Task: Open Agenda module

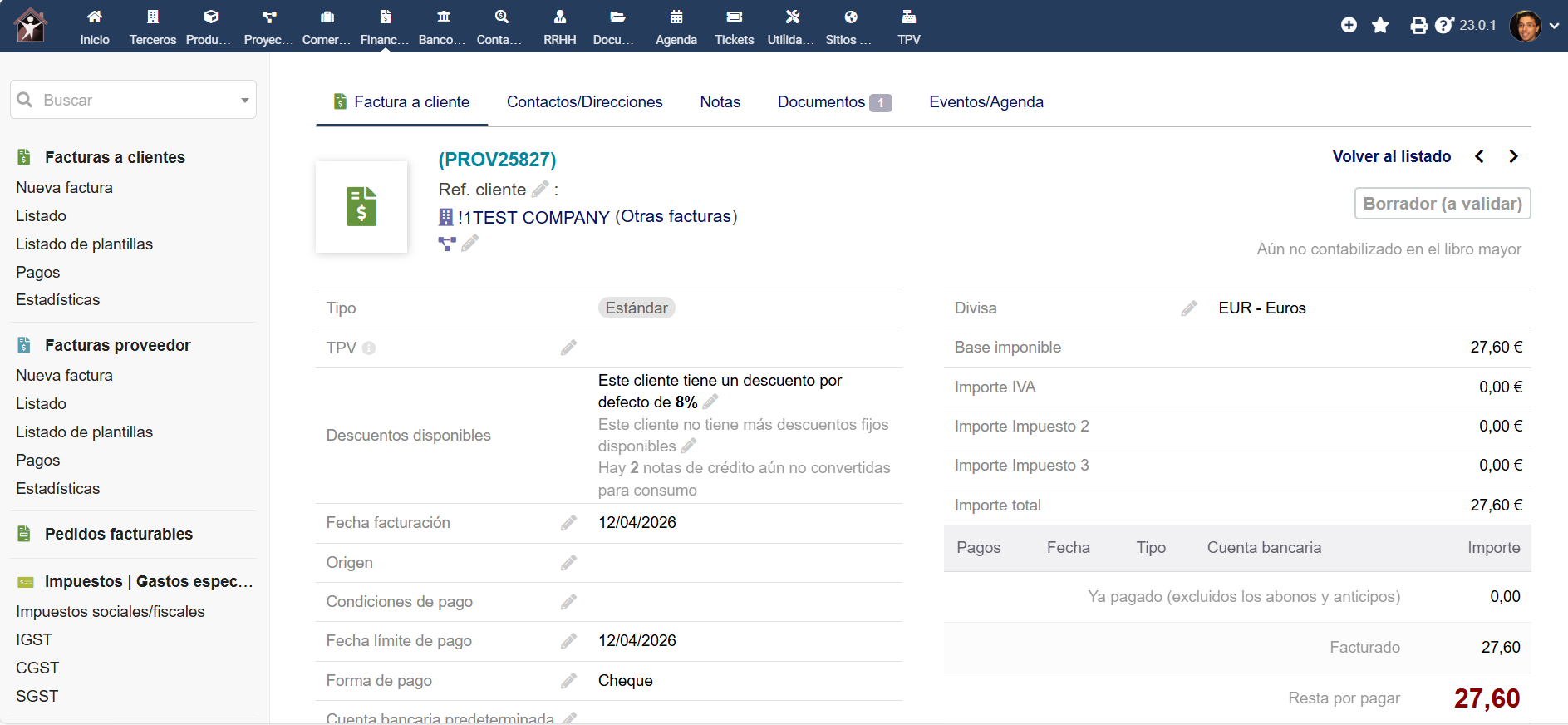Action: (676, 27)
